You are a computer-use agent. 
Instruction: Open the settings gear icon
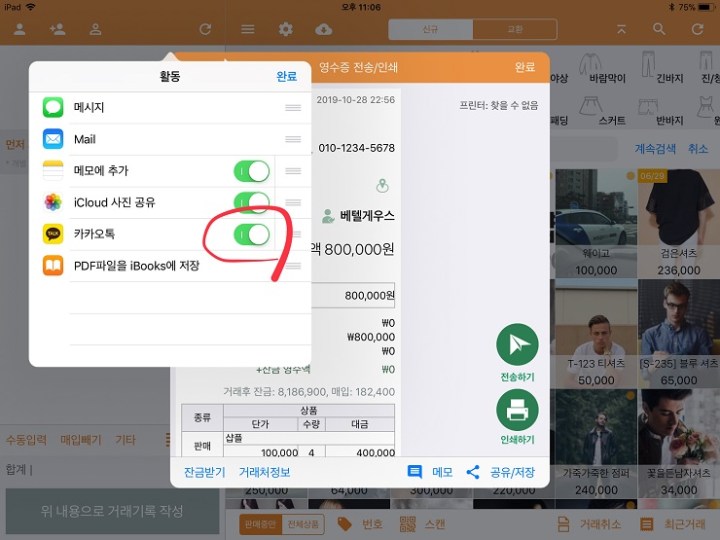[285, 29]
